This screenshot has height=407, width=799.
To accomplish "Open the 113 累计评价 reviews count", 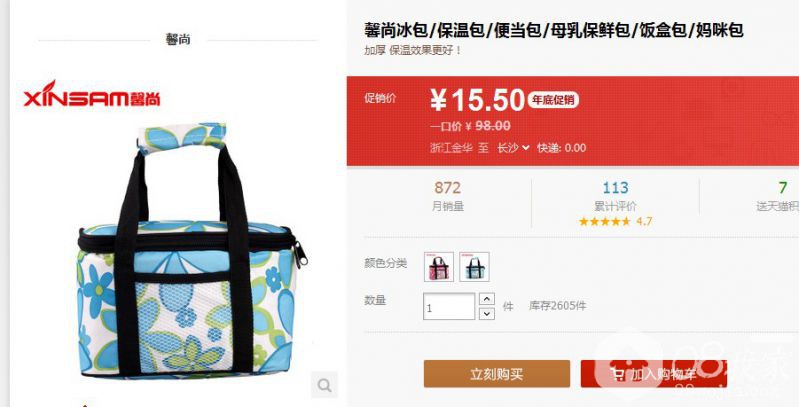I will (616, 196).
